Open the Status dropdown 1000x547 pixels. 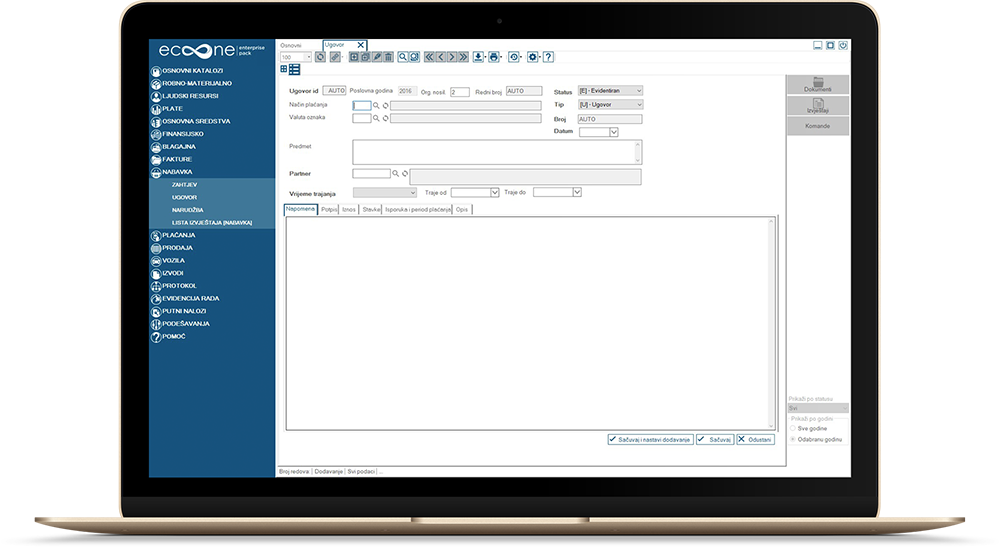pyautogui.click(x=610, y=91)
